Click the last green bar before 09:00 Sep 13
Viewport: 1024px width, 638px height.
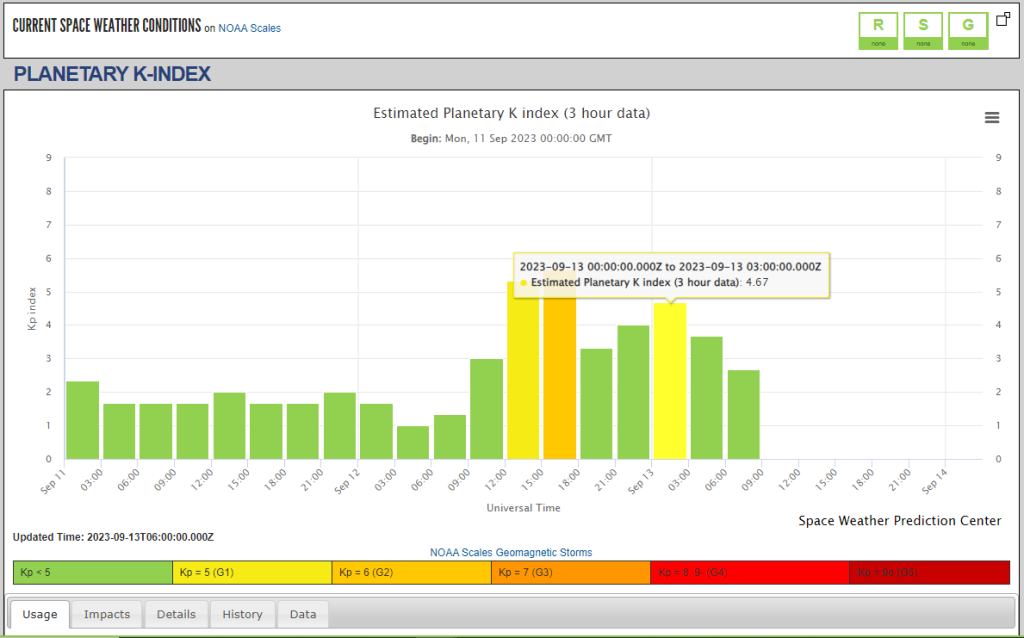coord(744,415)
